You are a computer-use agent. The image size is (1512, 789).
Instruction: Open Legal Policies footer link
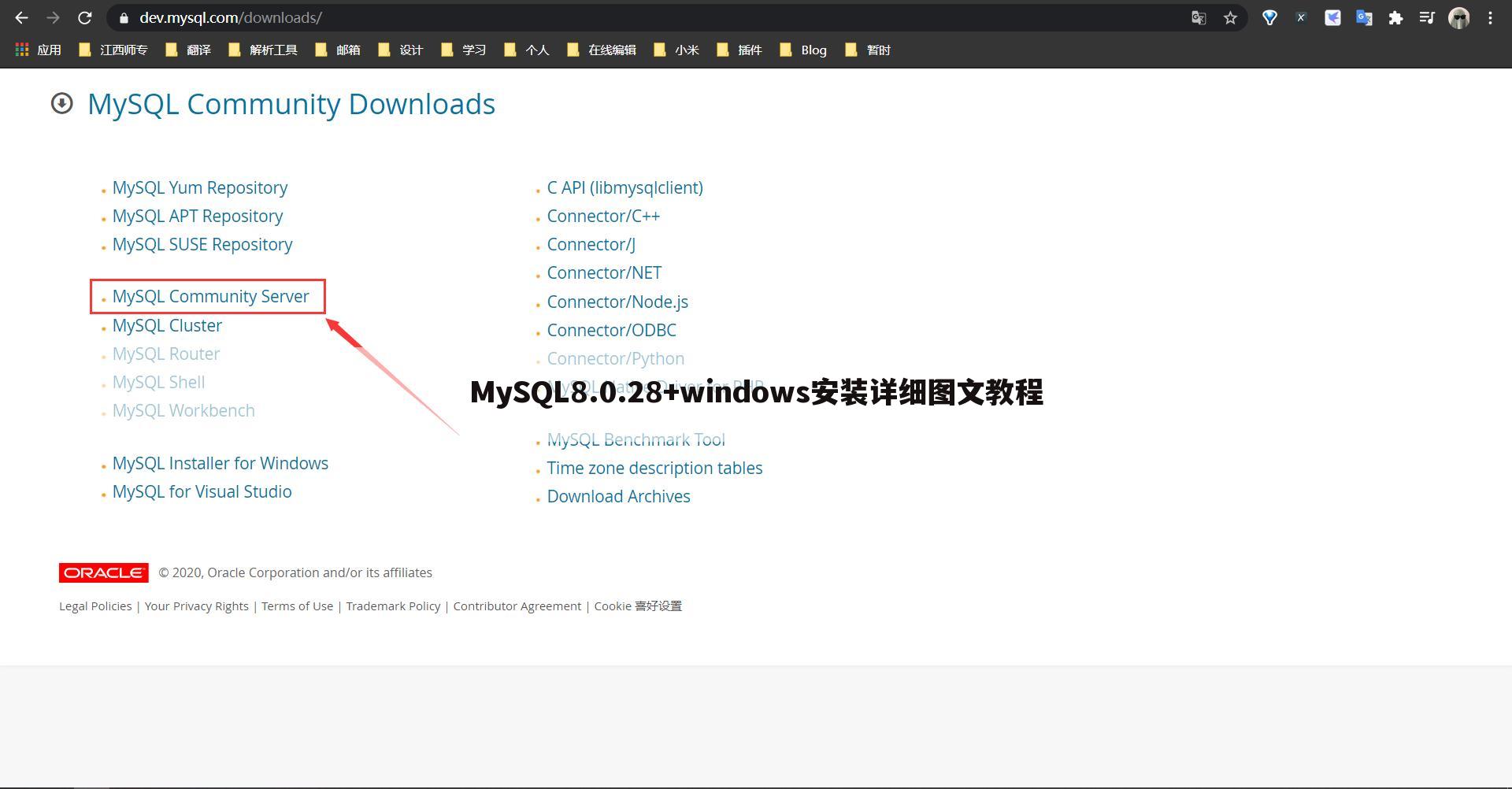point(95,606)
